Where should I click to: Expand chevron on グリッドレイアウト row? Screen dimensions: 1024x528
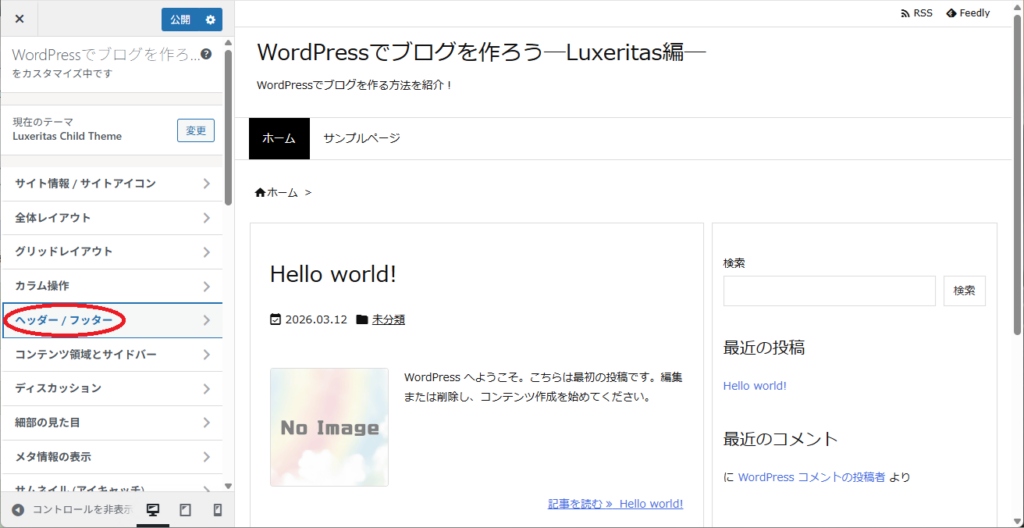coord(206,252)
